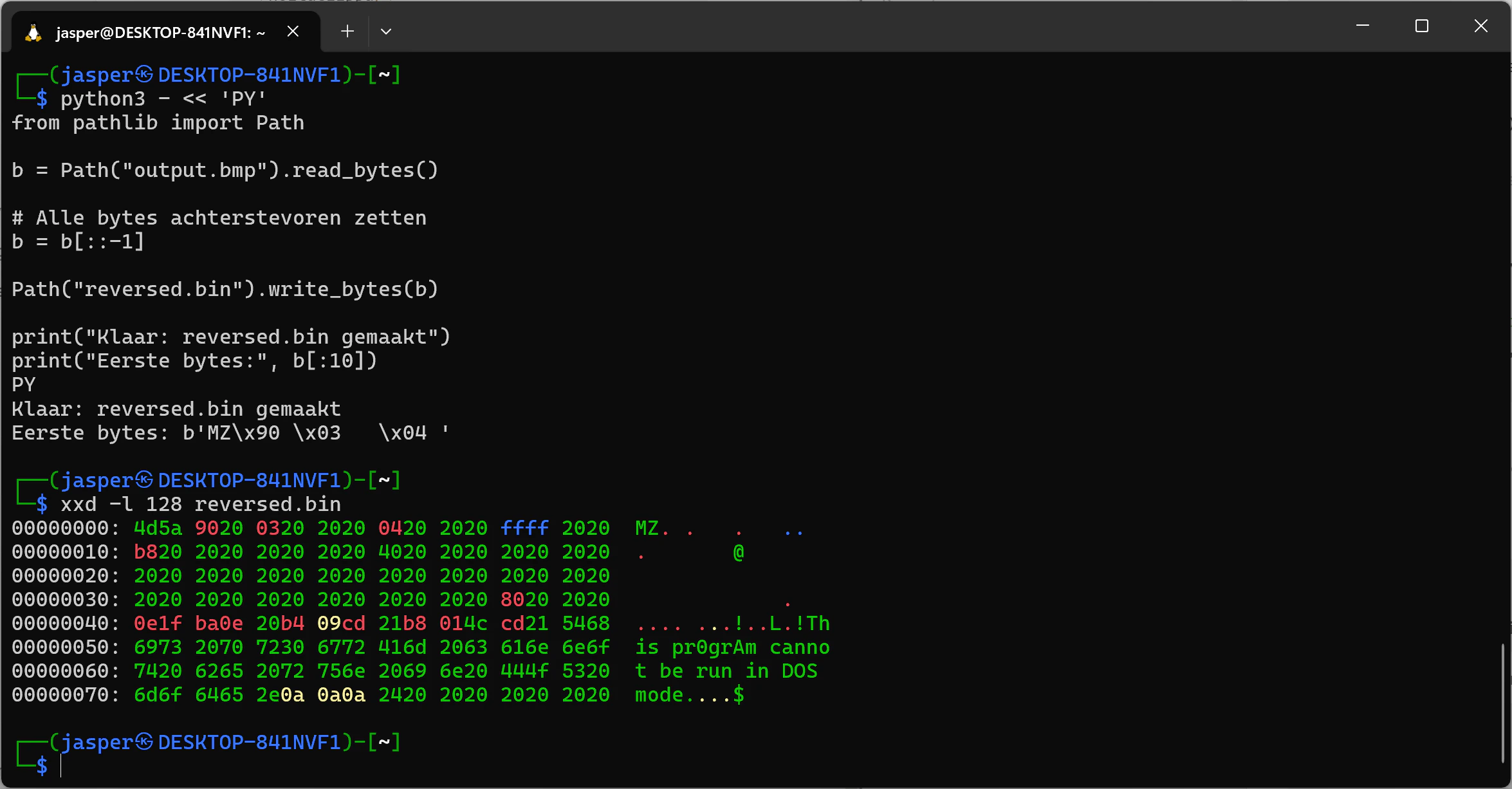The height and width of the screenshot is (789, 1512).
Task: Open a new terminal tab
Action: (347, 31)
